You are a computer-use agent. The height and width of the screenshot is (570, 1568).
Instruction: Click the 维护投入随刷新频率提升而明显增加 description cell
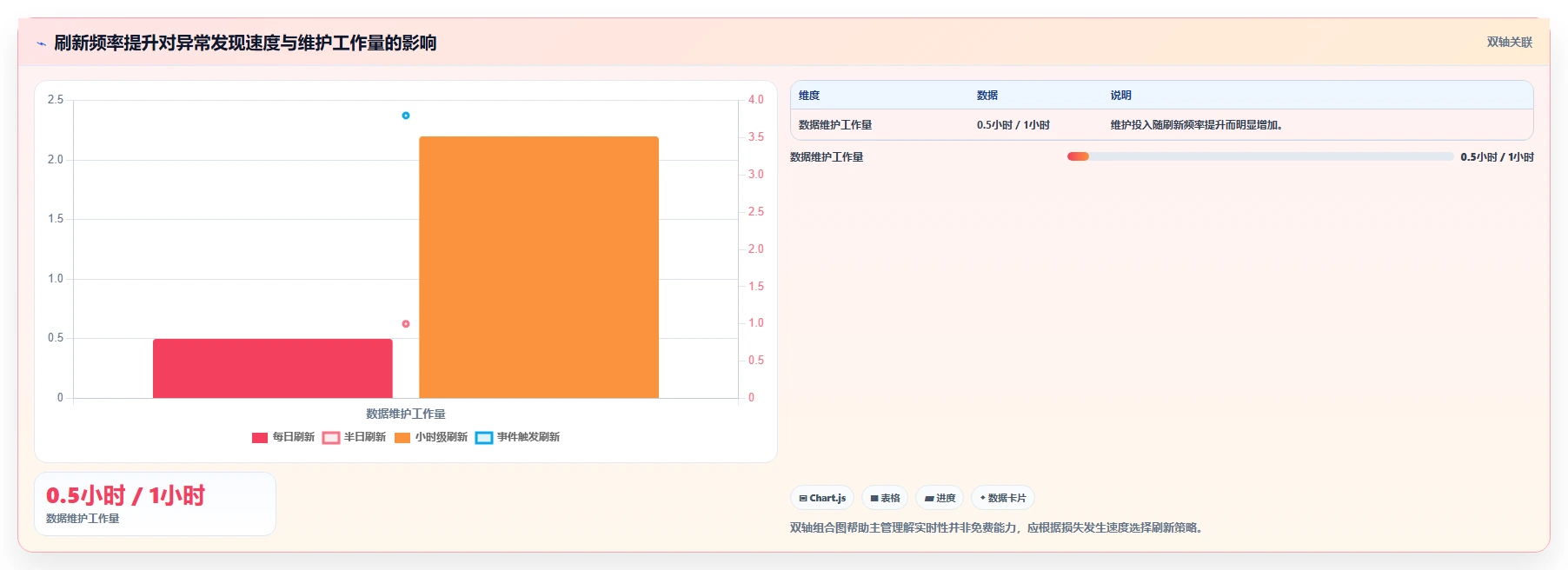[1199, 125]
